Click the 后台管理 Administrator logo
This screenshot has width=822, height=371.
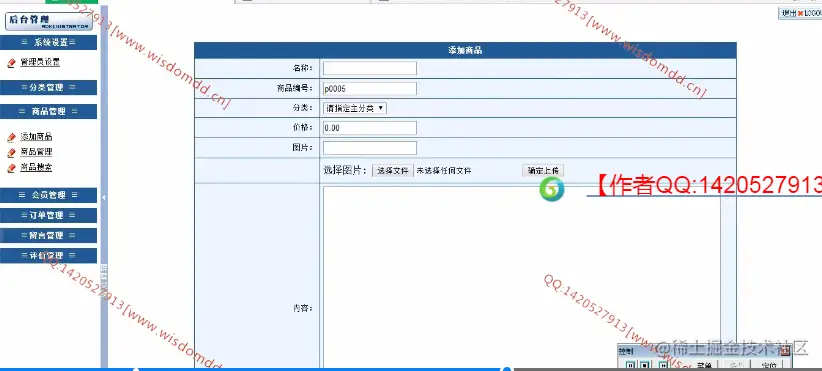click(x=49, y=21)
